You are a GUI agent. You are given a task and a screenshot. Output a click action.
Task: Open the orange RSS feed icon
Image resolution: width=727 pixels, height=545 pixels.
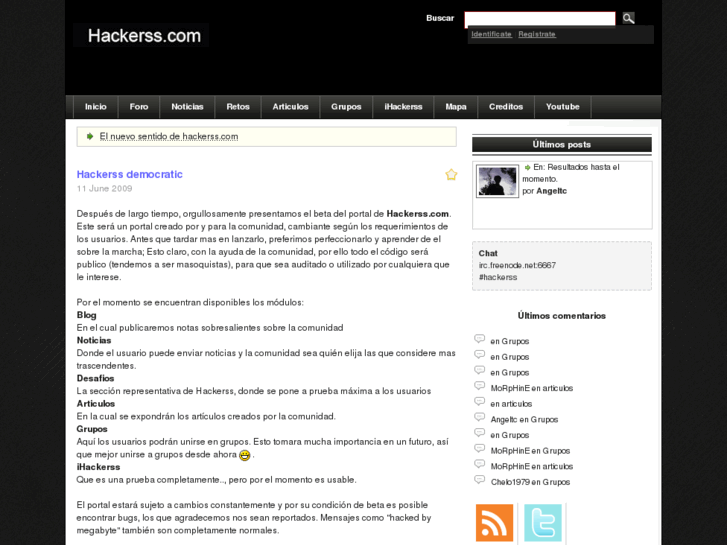click(x=494, y=523)
